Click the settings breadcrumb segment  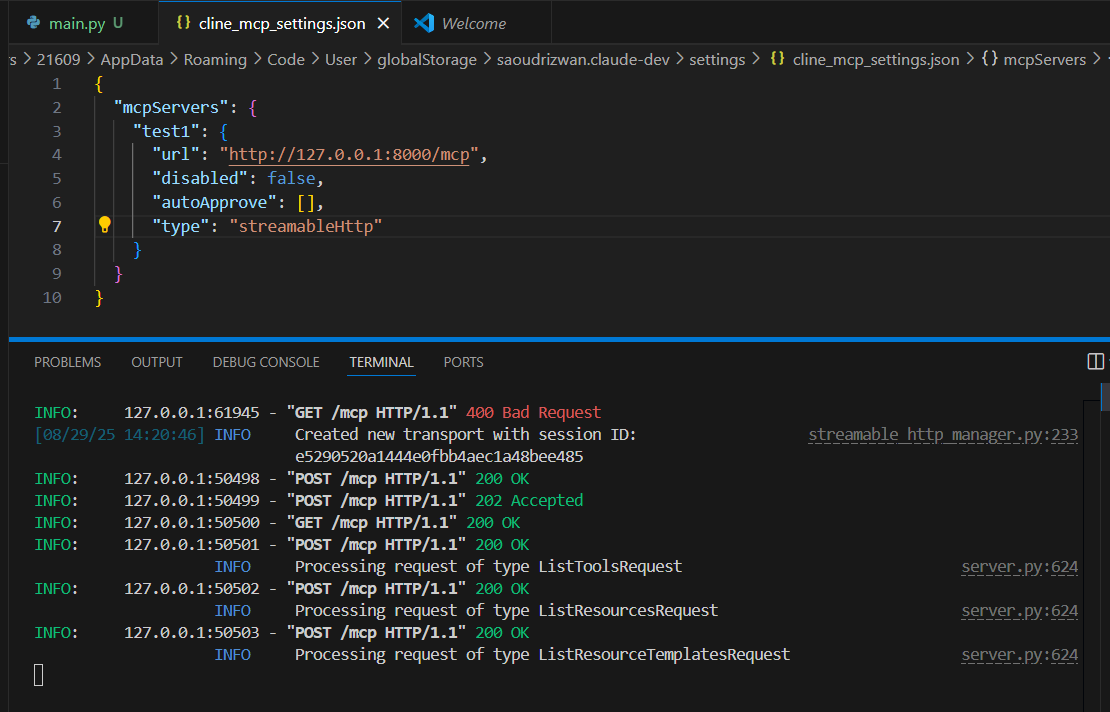point(717,59)
